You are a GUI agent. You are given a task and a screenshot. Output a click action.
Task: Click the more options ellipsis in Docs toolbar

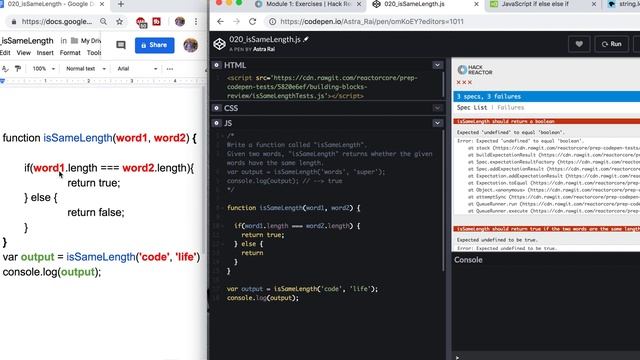click(x=170, y=69)
